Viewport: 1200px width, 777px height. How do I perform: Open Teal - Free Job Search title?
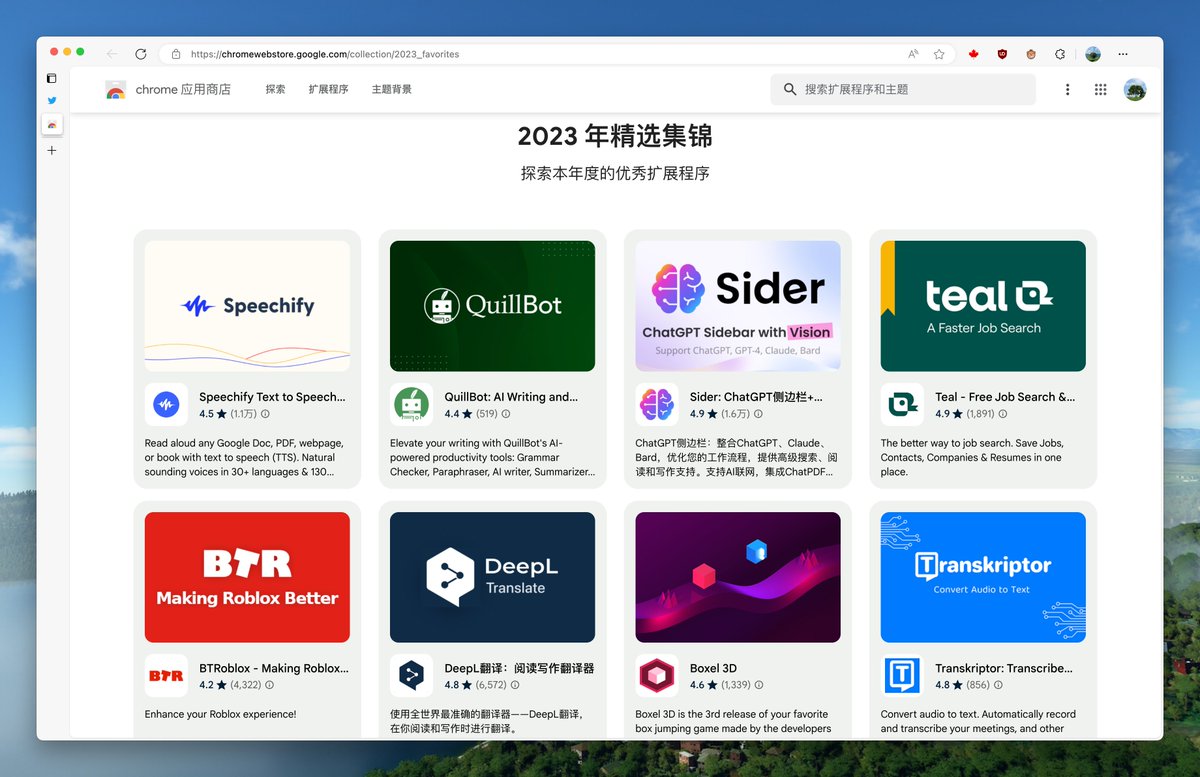point(1005,397)
